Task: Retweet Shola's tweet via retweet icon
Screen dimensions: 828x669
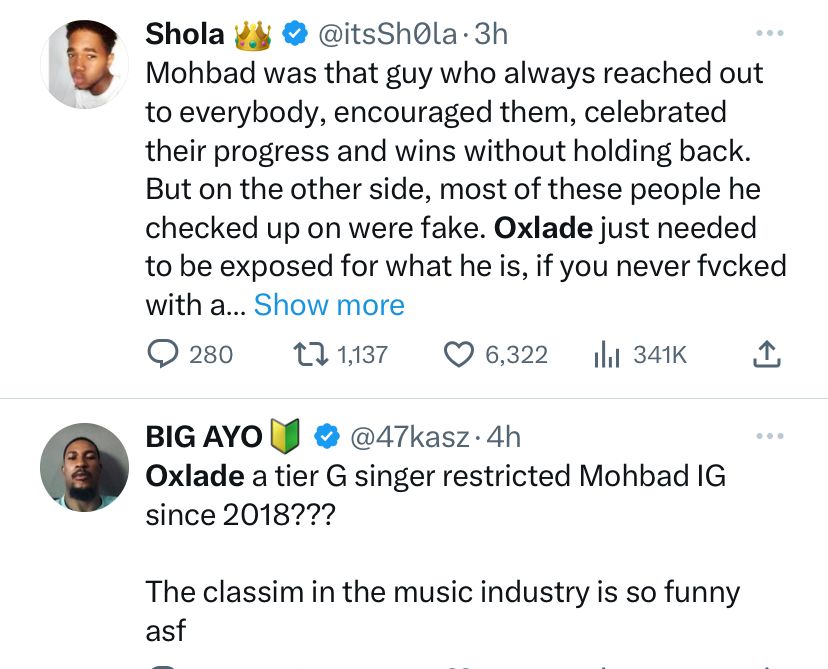Action: 306,354
